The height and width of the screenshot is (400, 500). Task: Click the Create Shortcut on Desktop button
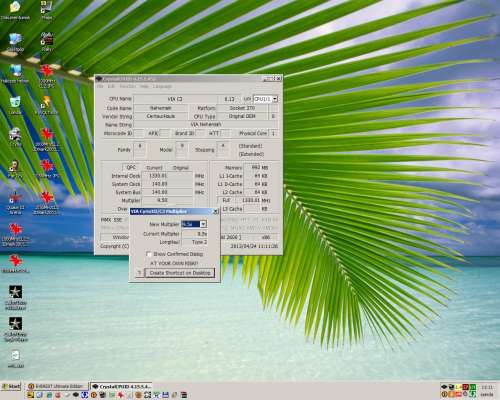180,273
